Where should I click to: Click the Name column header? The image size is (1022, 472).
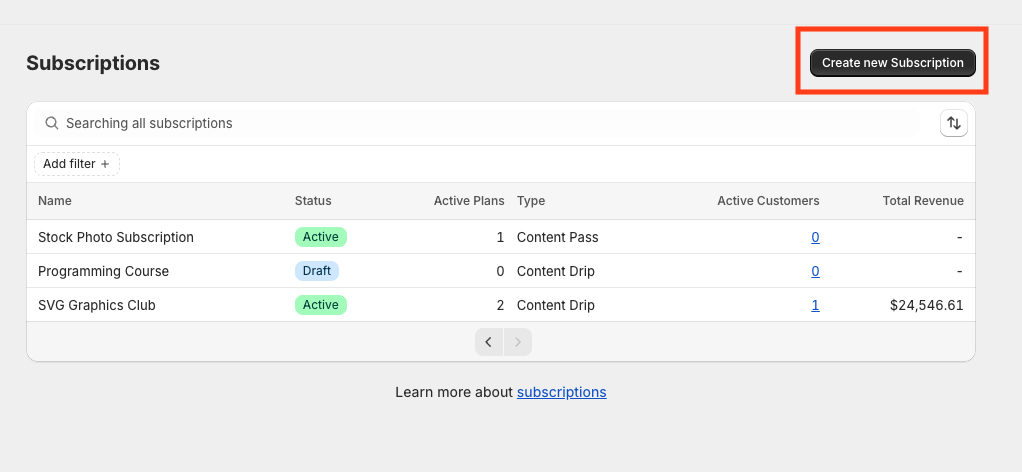point(55,201)
